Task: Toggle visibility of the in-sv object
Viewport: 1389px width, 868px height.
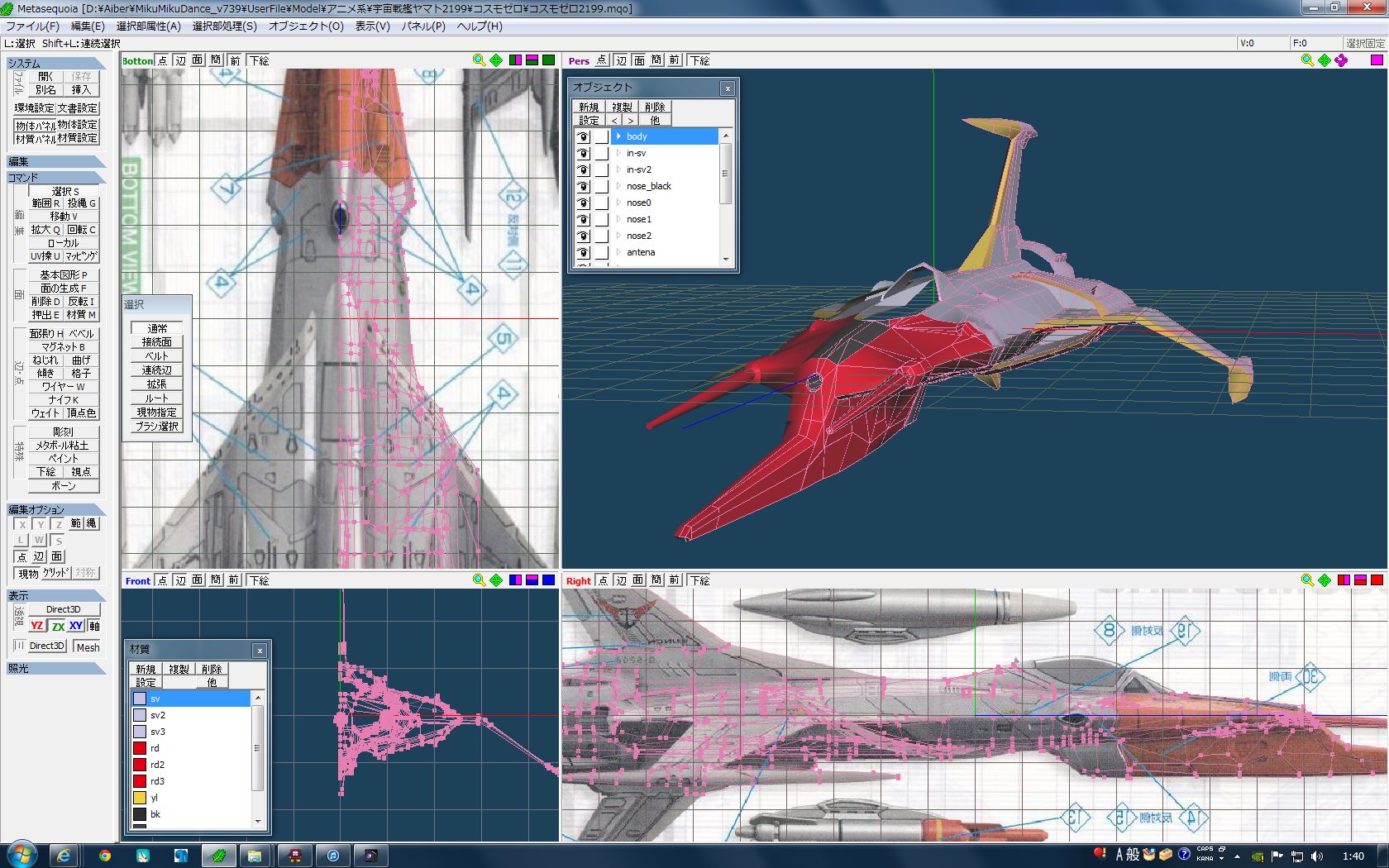Action: [x=583, y=153]
